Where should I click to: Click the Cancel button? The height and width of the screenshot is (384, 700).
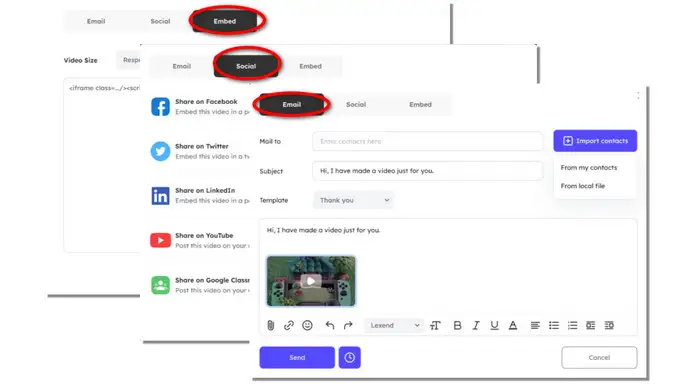(599, 358)
